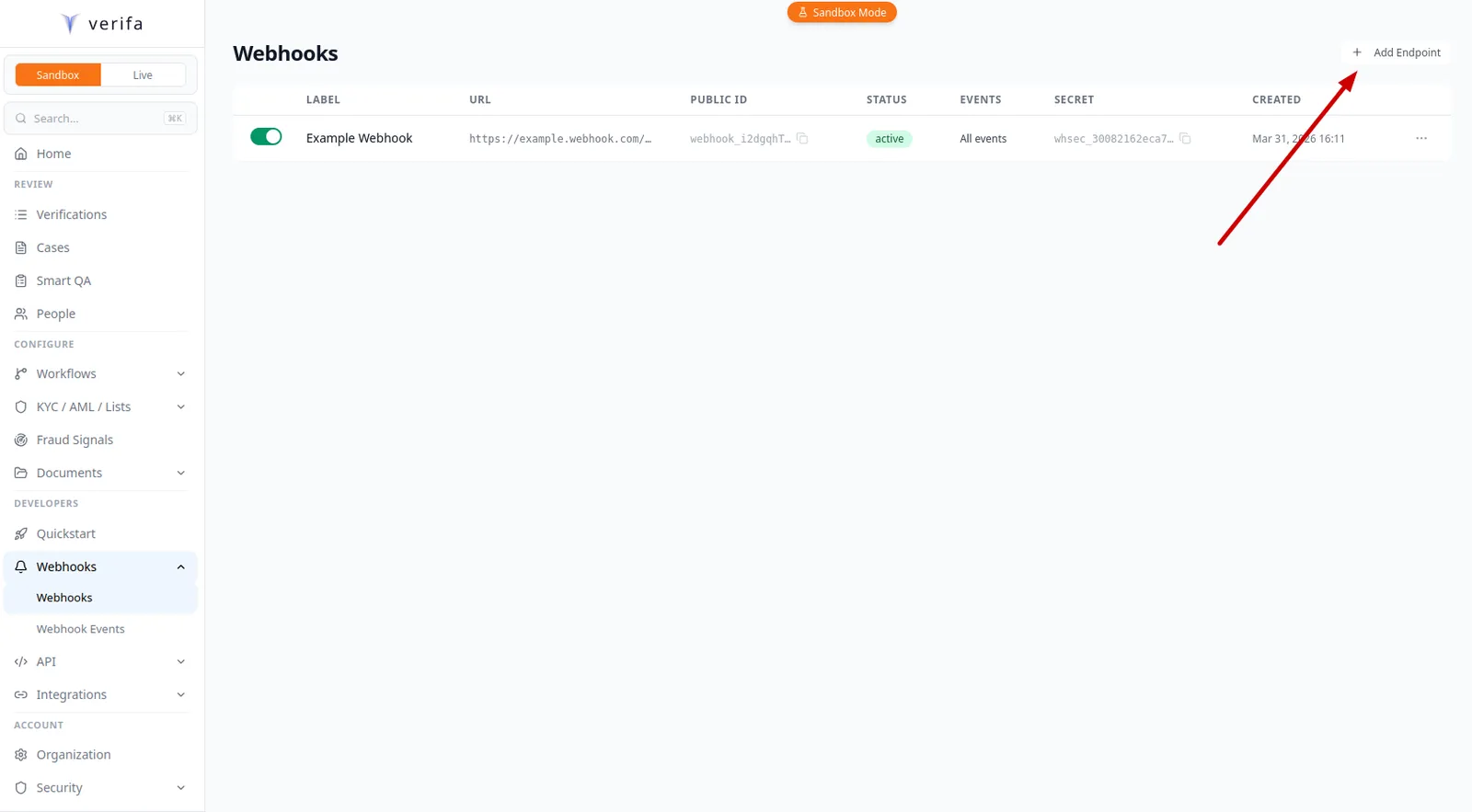Click the Cases document icon

click(21, 247)
